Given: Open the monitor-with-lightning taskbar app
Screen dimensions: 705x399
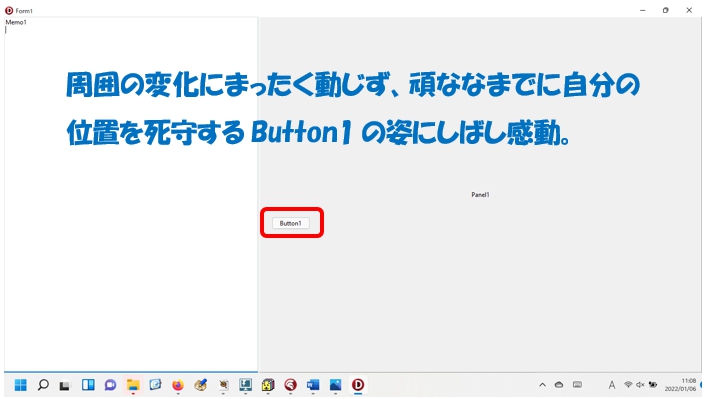Looking at the screenshot, I should (245, 385).
